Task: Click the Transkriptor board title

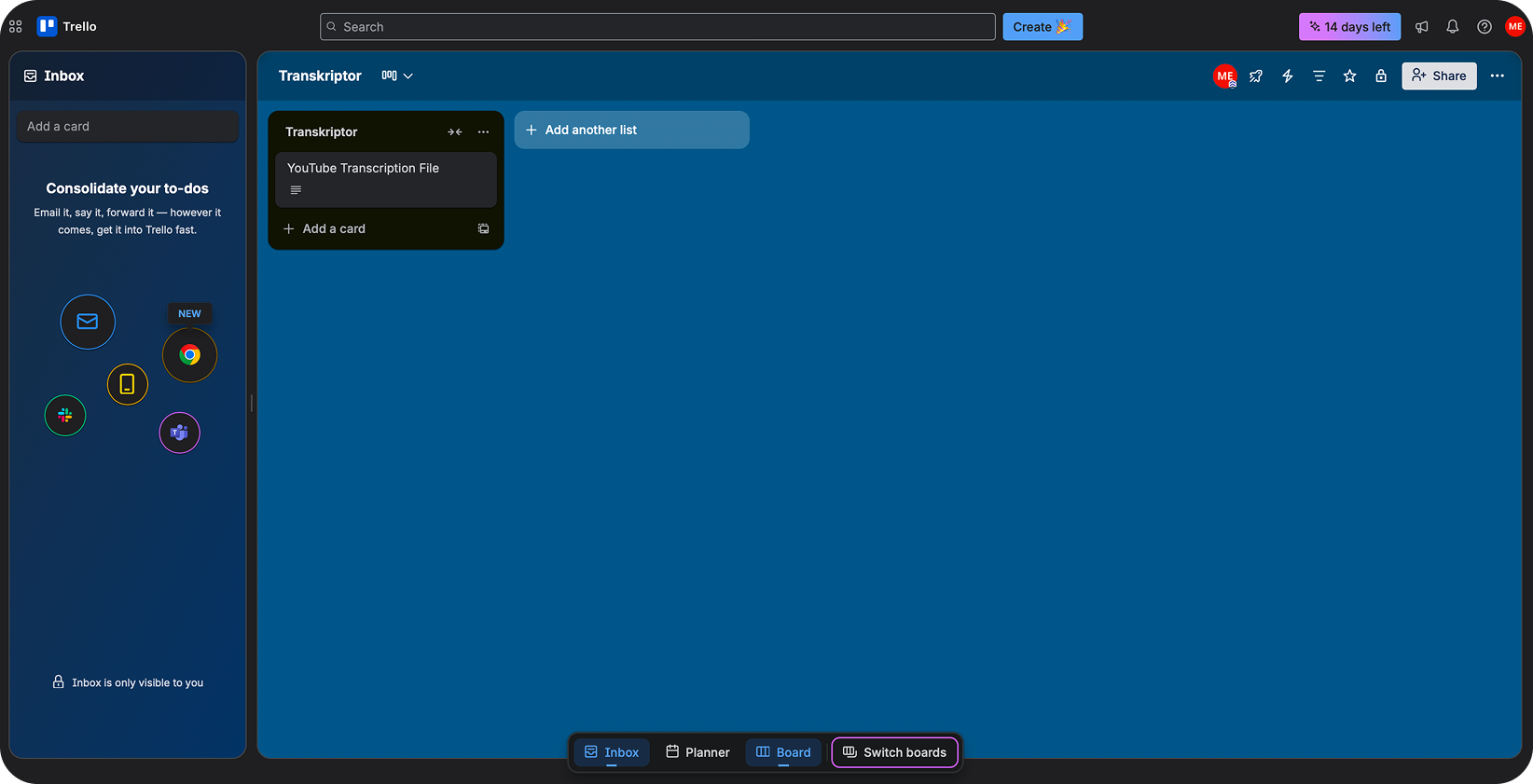Action: 320,76
